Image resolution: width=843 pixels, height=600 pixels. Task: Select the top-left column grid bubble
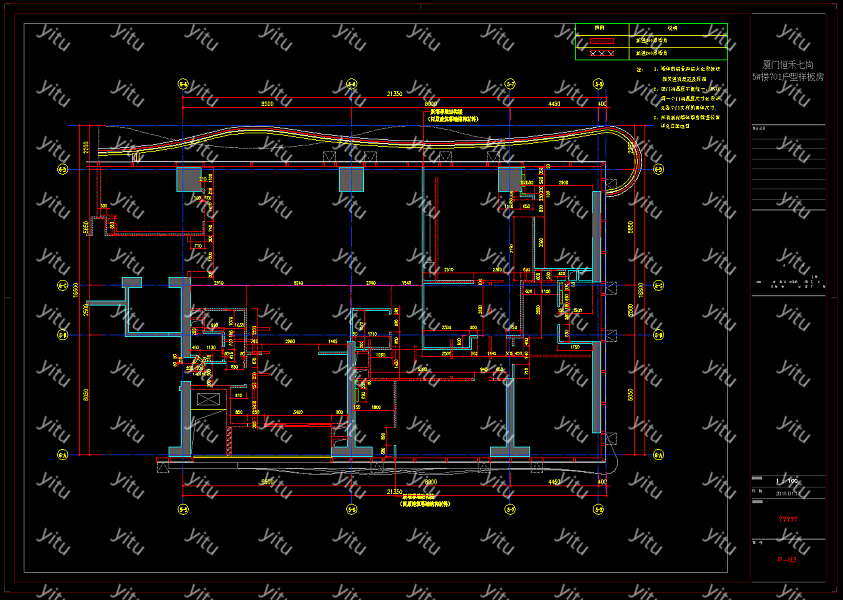pos(183,84)
